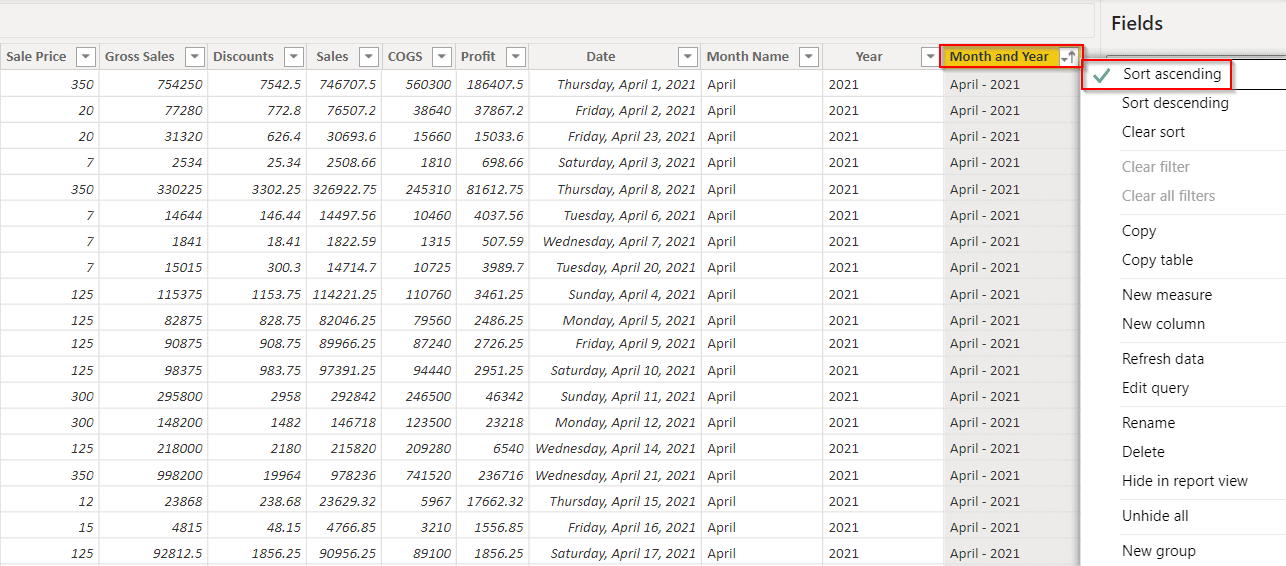Screen dimensions: 1286x566
Task: Expand the Month Name column dropdown
Action: (809, 57)
